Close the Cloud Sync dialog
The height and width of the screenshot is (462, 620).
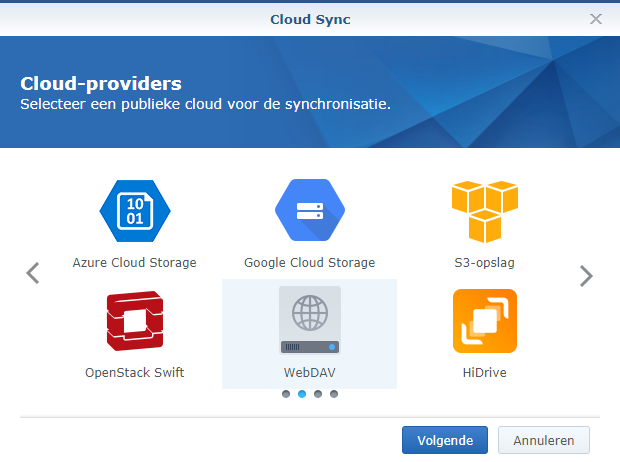596,19
